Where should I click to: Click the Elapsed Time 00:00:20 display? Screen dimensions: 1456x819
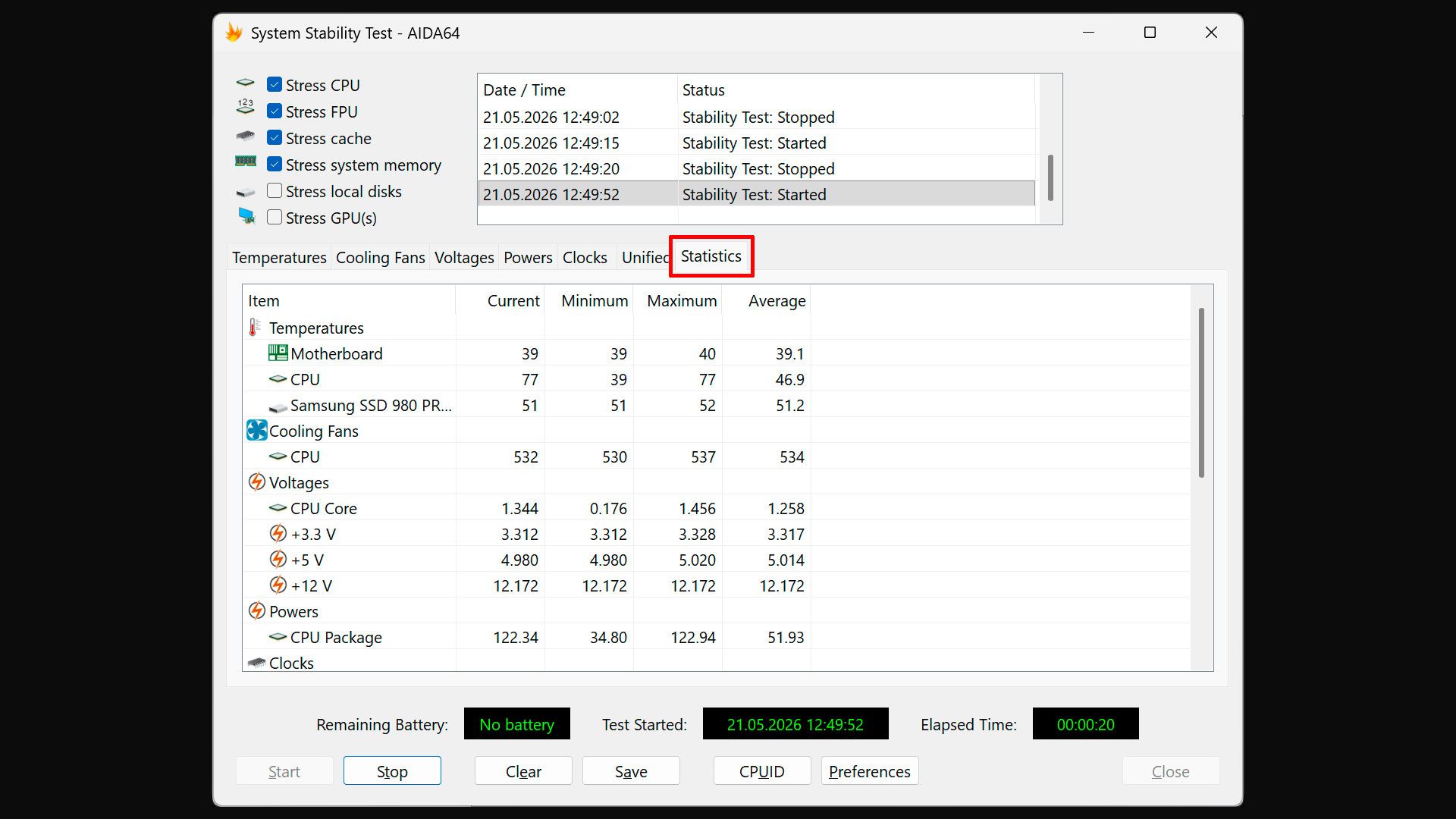tap(1085, 723)
